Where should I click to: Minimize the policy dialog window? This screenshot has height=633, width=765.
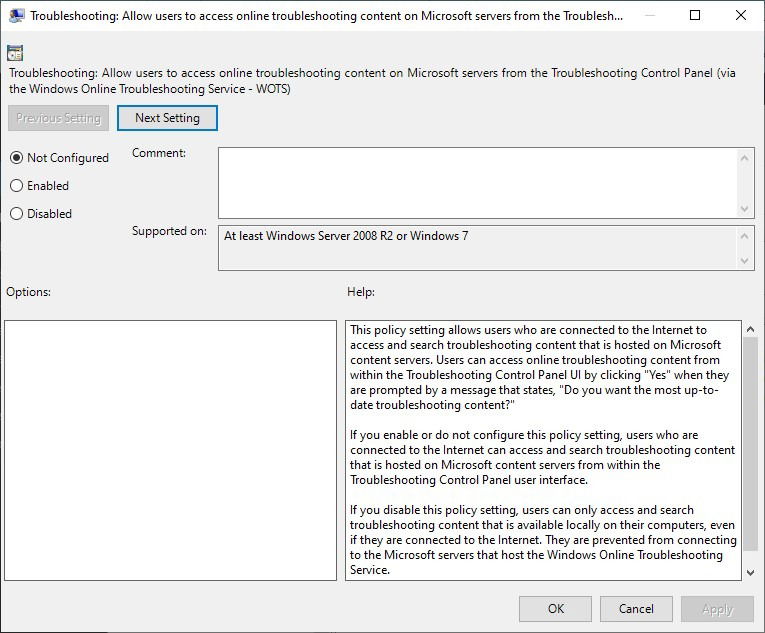coord(650,15)
